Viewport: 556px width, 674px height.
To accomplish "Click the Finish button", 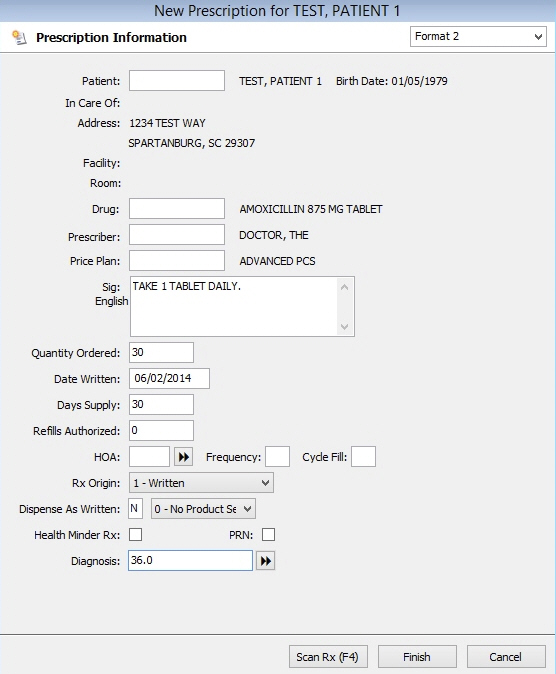I will point(417,656).
